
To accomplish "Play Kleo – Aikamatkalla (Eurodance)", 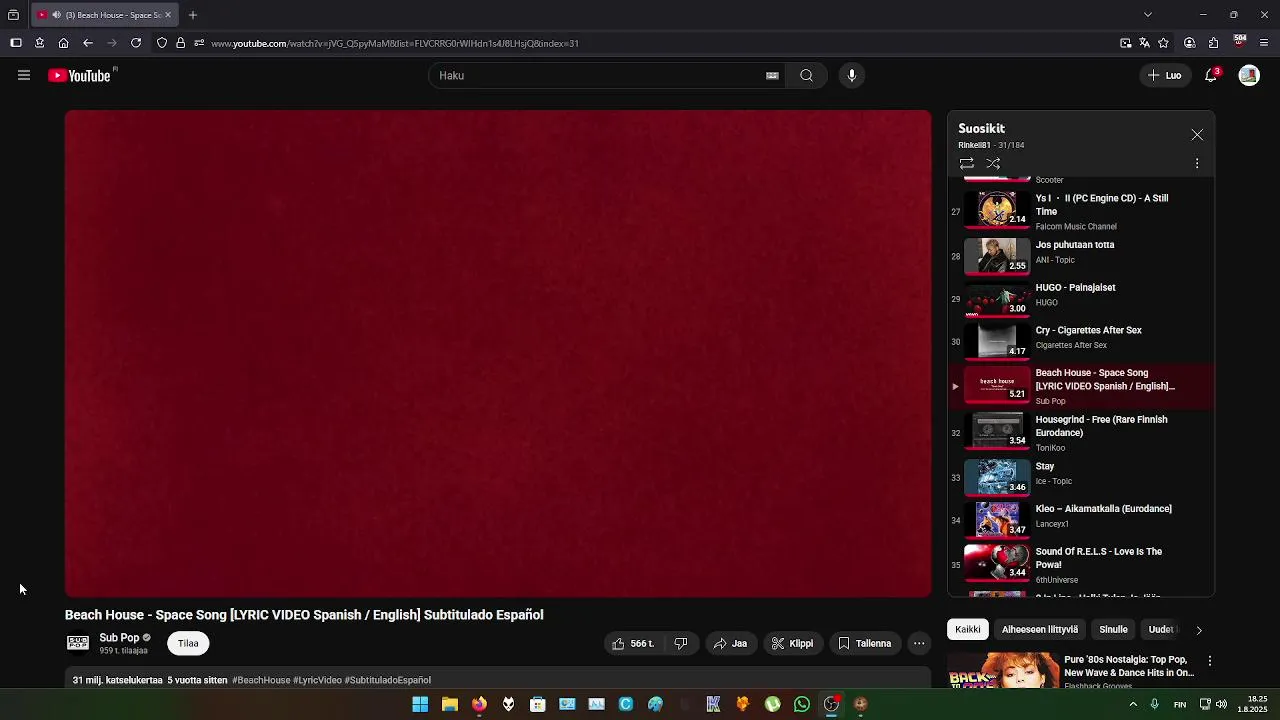I will click(1081, 520).
